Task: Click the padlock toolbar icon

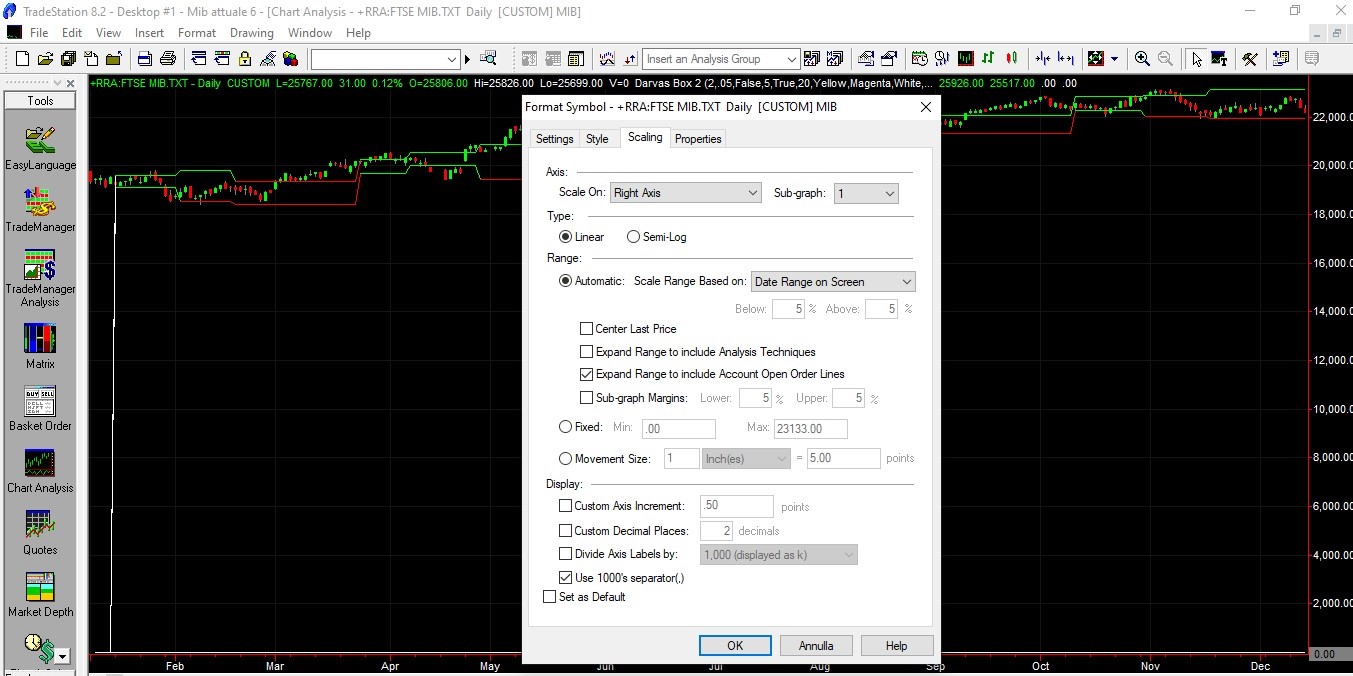Action: coord(243,59)
